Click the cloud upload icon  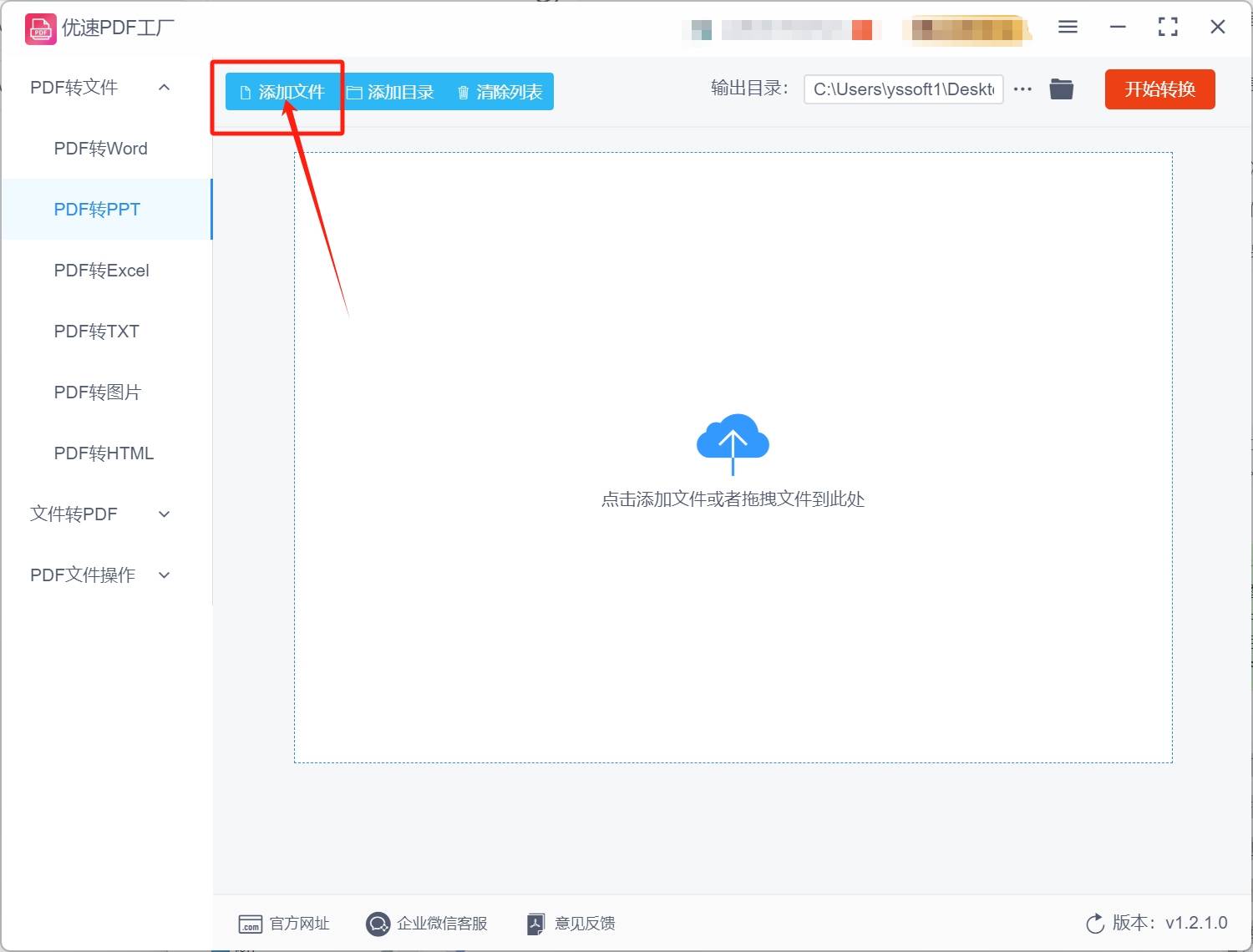coord(733,443)
